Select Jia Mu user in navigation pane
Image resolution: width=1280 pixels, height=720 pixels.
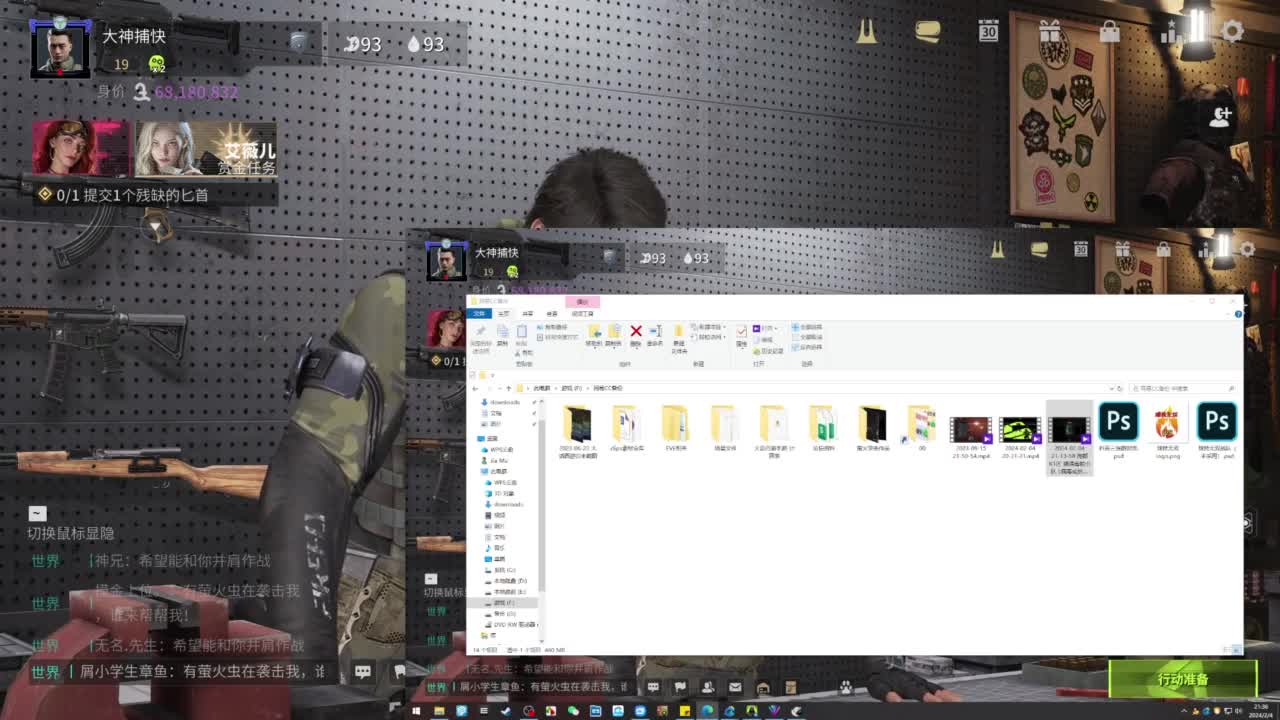point(494,460)
